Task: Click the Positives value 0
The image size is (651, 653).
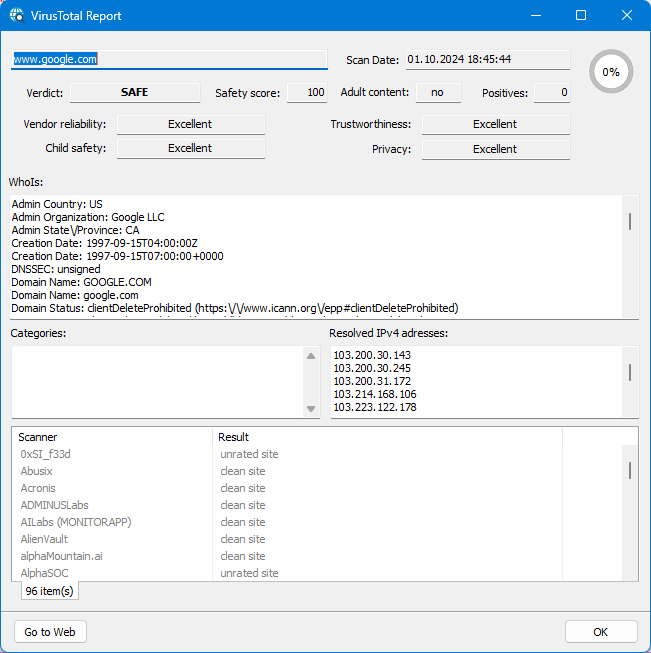Action: click(552, 92)
